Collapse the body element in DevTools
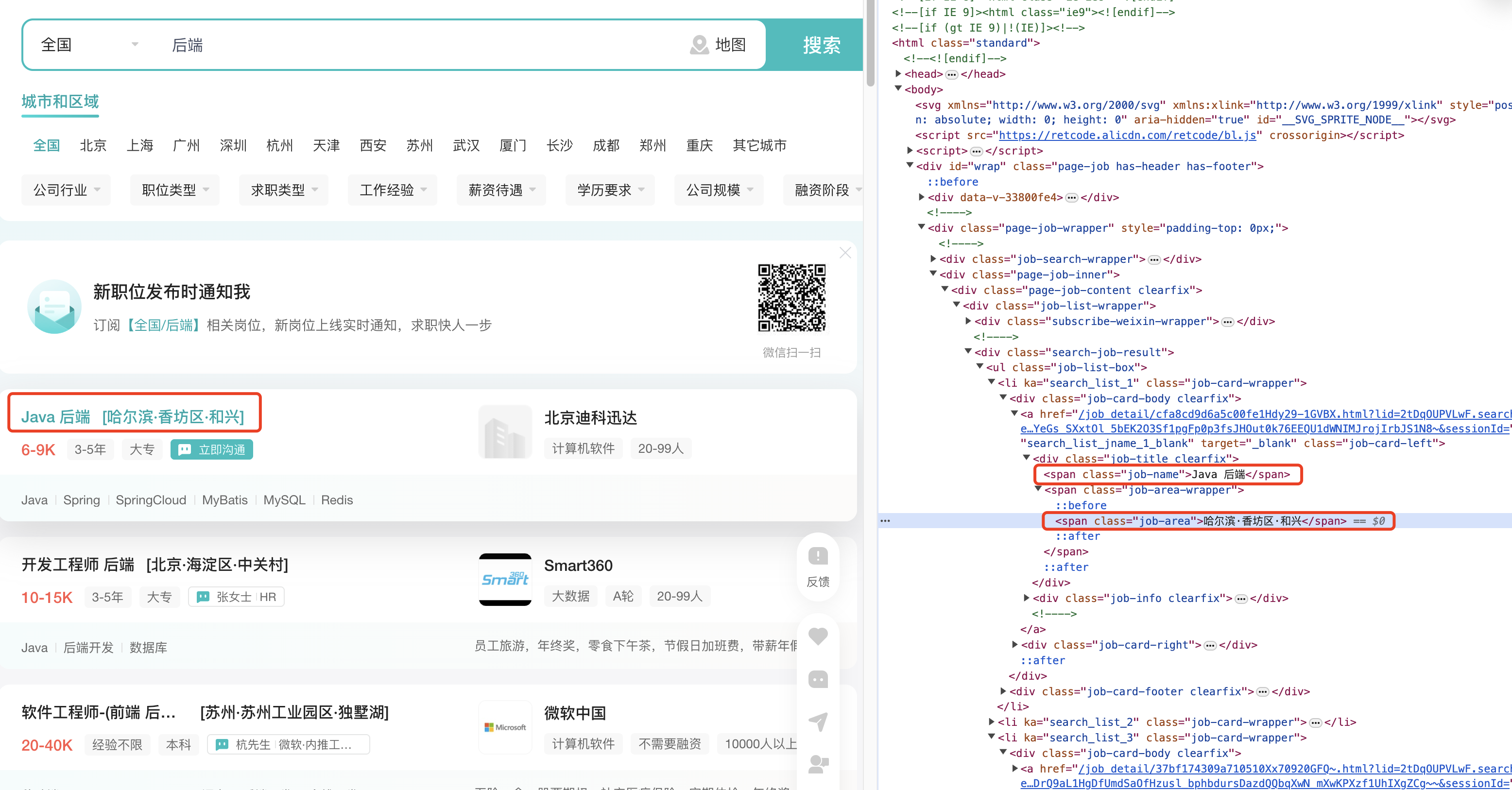Viewport: 1512px width, 790px height. pos(898,88)
